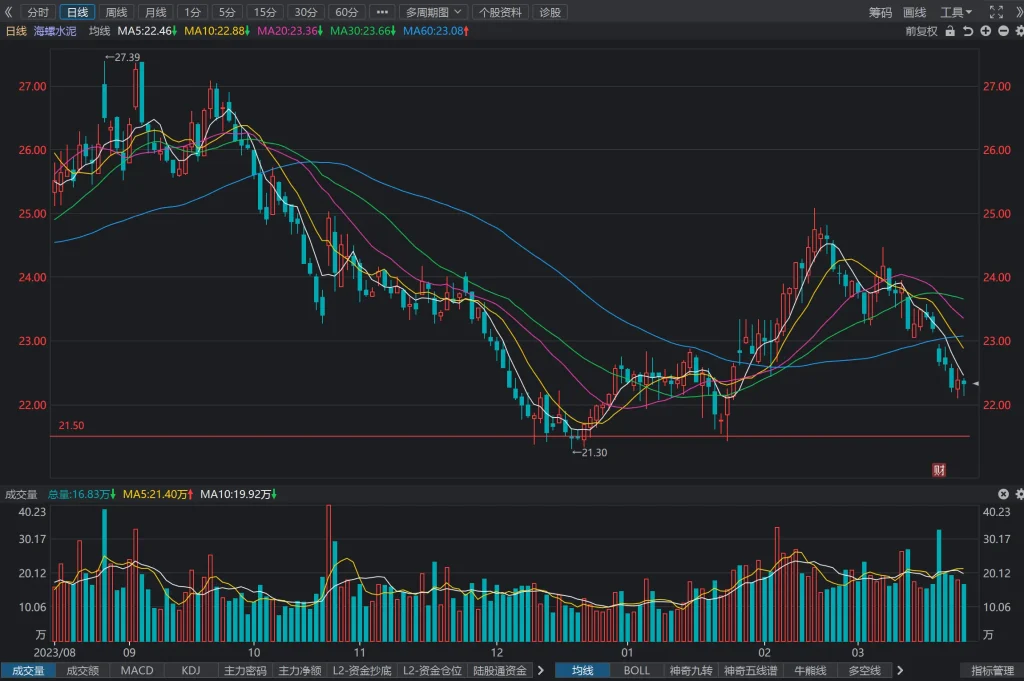Open main chart settings gear
Image resolution: width=1024 pixels, height=681 pixels.
pyautogui.click(x=1019, y=31)
